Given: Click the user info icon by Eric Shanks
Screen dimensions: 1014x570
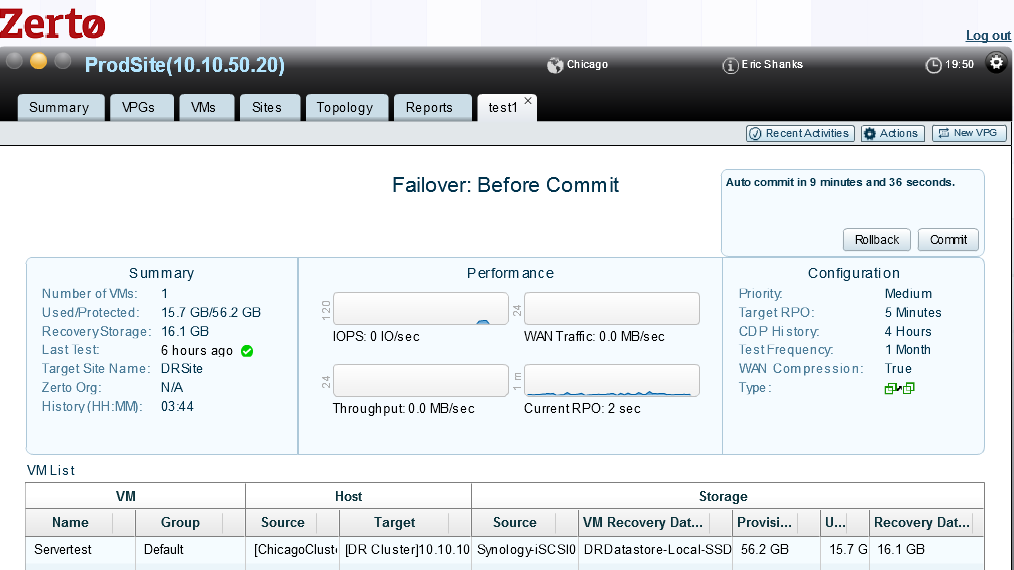Looking at the screenshot, I should pyautogui.click(x=730, y=65).
